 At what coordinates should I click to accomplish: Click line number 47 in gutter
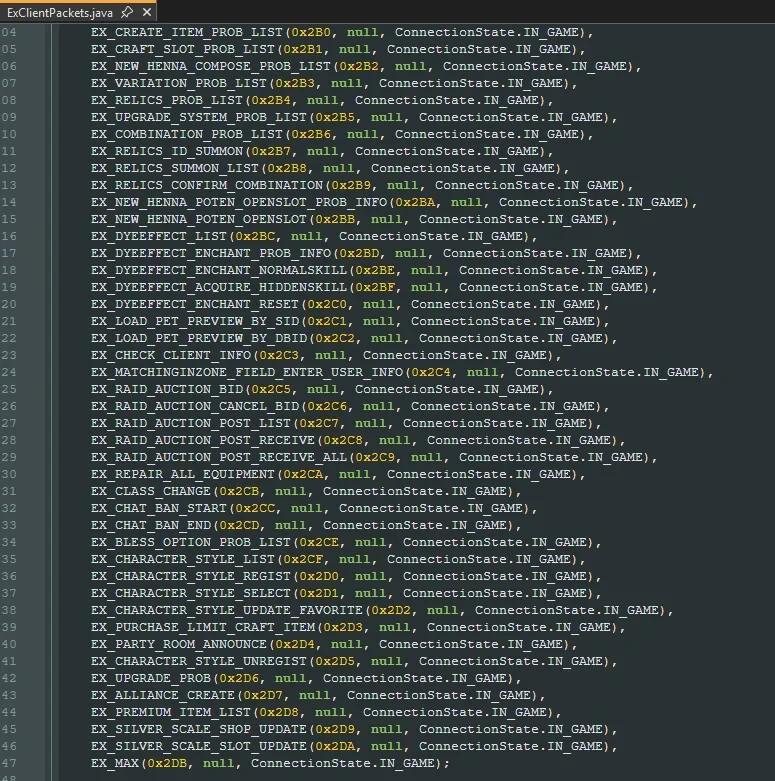[x=9, y=764]
